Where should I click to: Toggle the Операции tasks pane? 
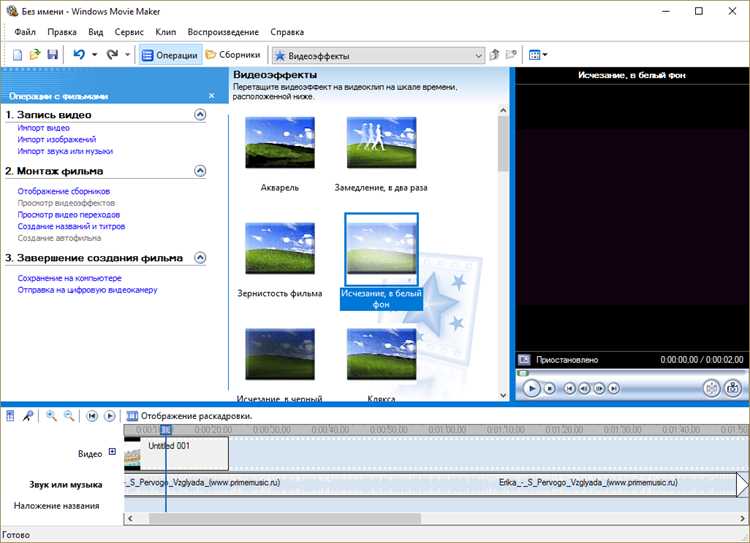tap(170, 55)
